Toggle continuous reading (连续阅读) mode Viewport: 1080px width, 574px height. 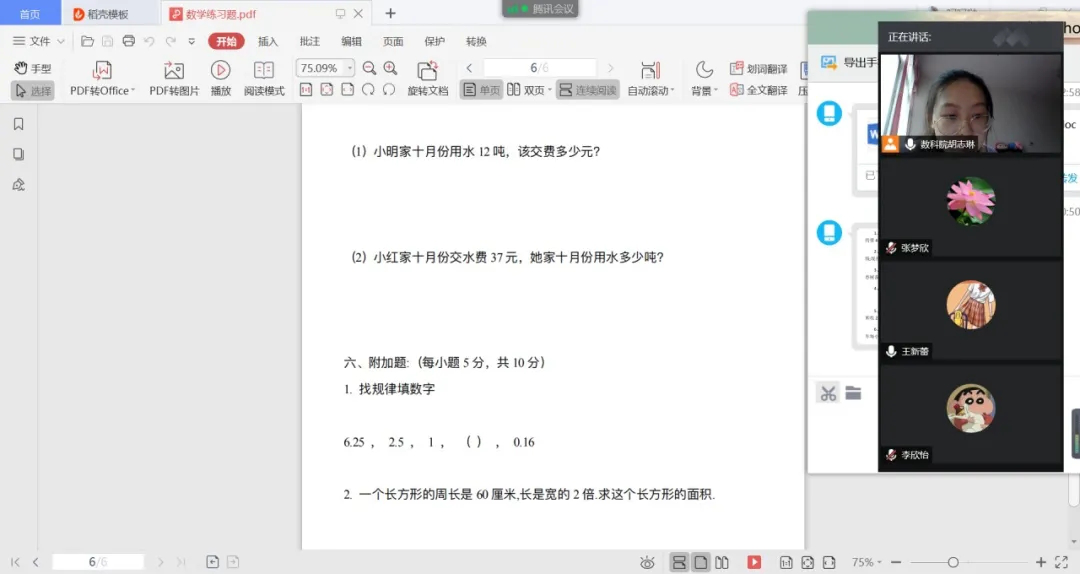pyautogui.click(x=588, y=90)
